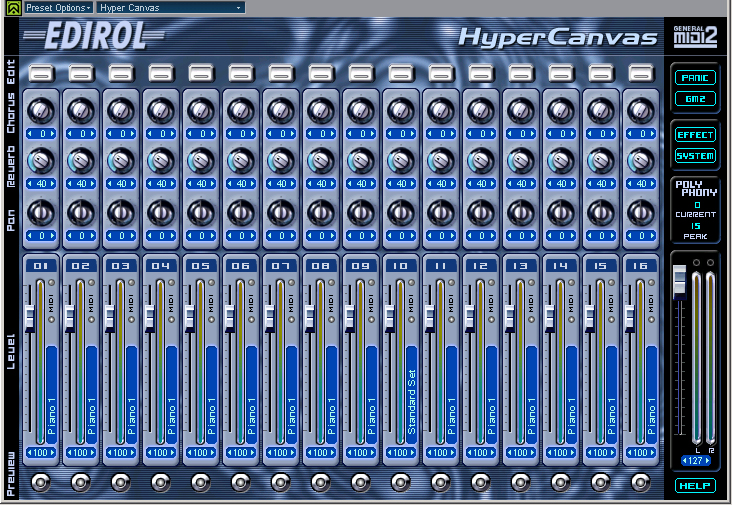Toggle the upper MIDI indicator on channel 12
732x505 pixels.
tap(491, 283)
